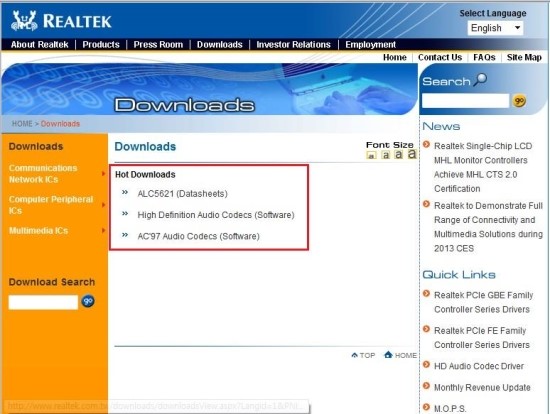The width and height of the screenshot is (550, 414).
Task: Open the Press Room menu
Action: pos(158,45)
